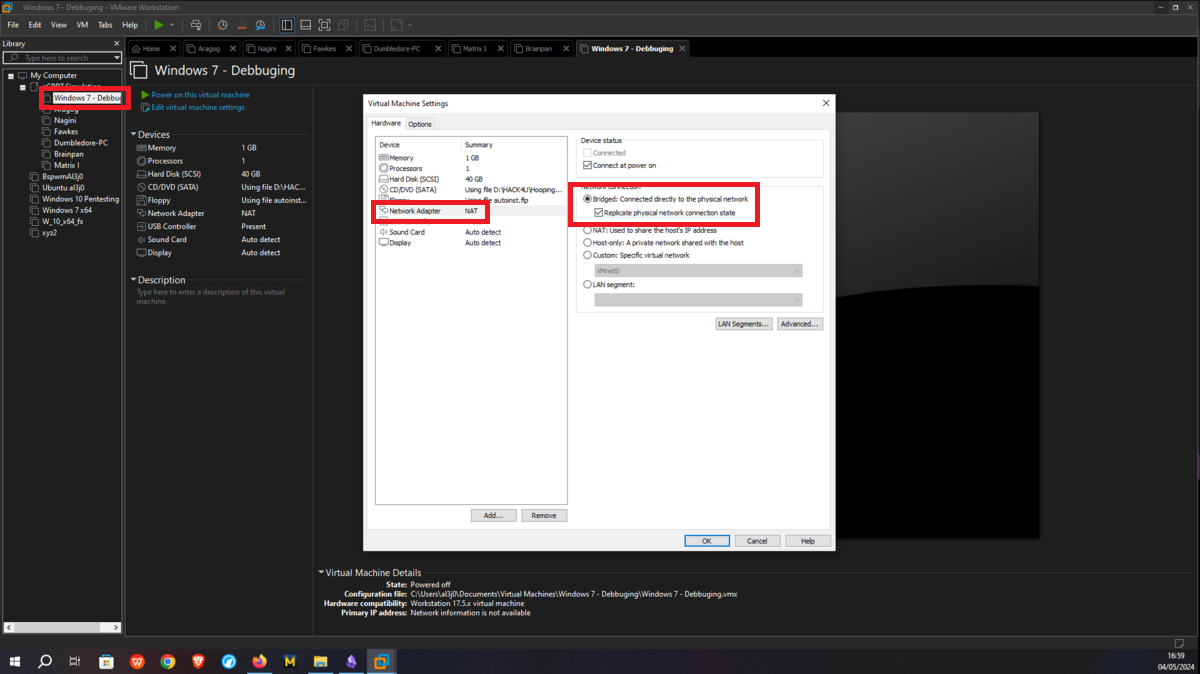Take a snapshot using the toolbar clock icon
The image size is (1200, 674).
(222, 25)
